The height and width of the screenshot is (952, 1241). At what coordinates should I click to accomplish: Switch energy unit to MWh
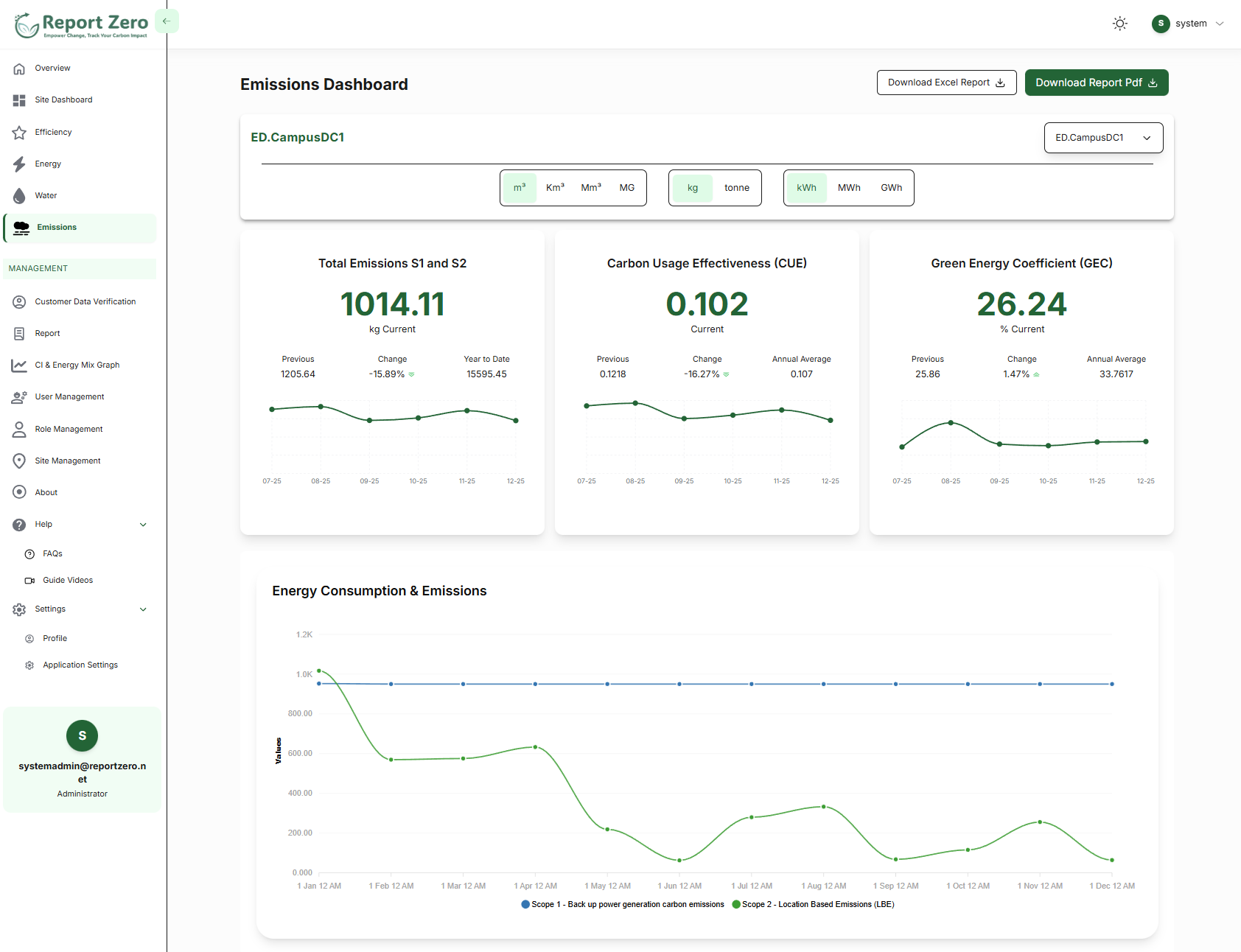pyautogui.click(x=849, y=188)
